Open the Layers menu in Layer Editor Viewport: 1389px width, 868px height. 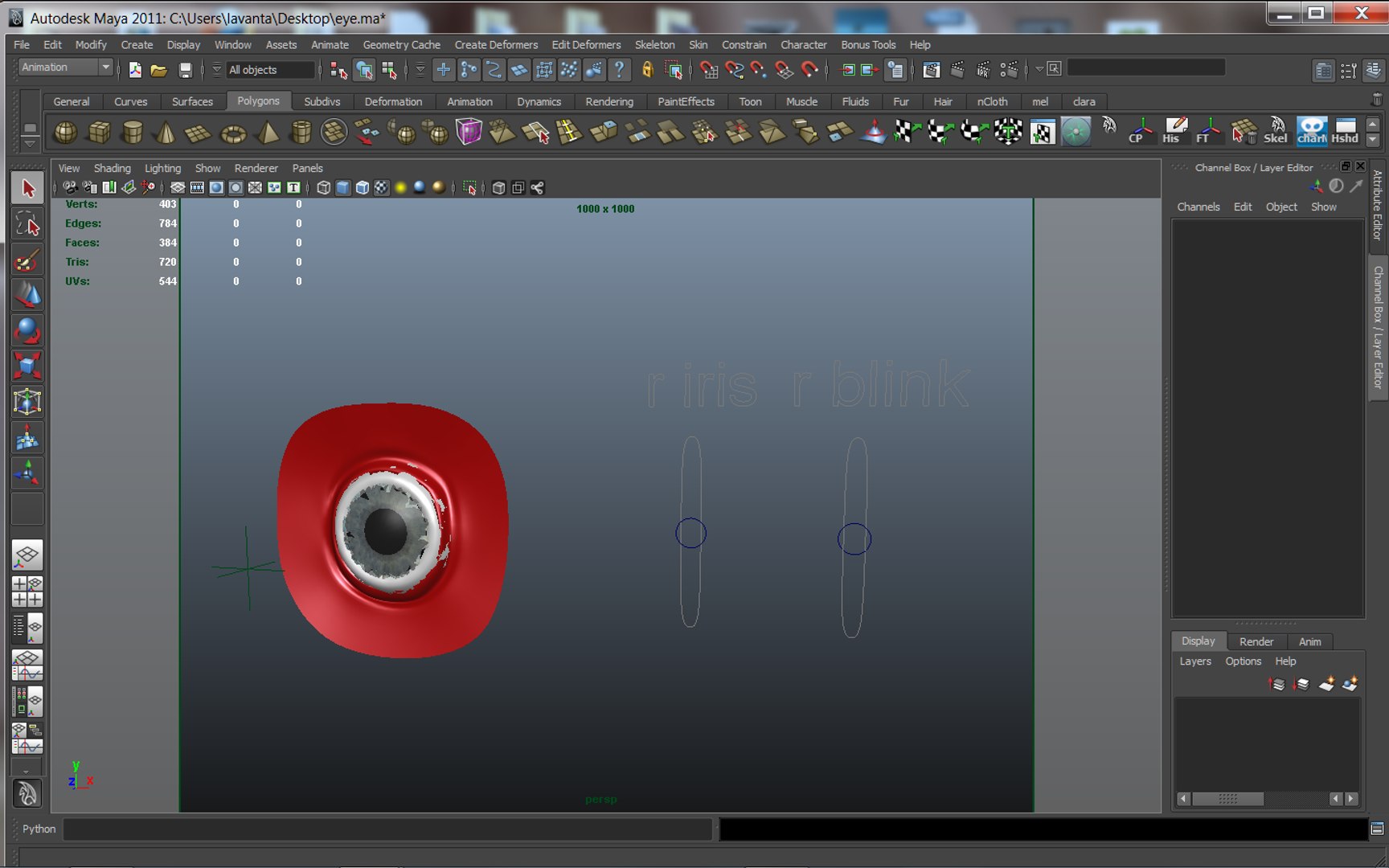point(1194,661)
